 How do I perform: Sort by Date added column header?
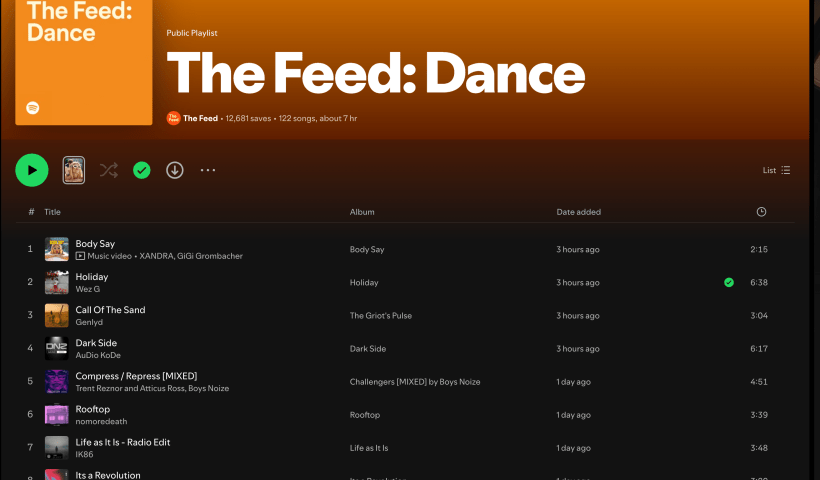click(x=579, y=212)
